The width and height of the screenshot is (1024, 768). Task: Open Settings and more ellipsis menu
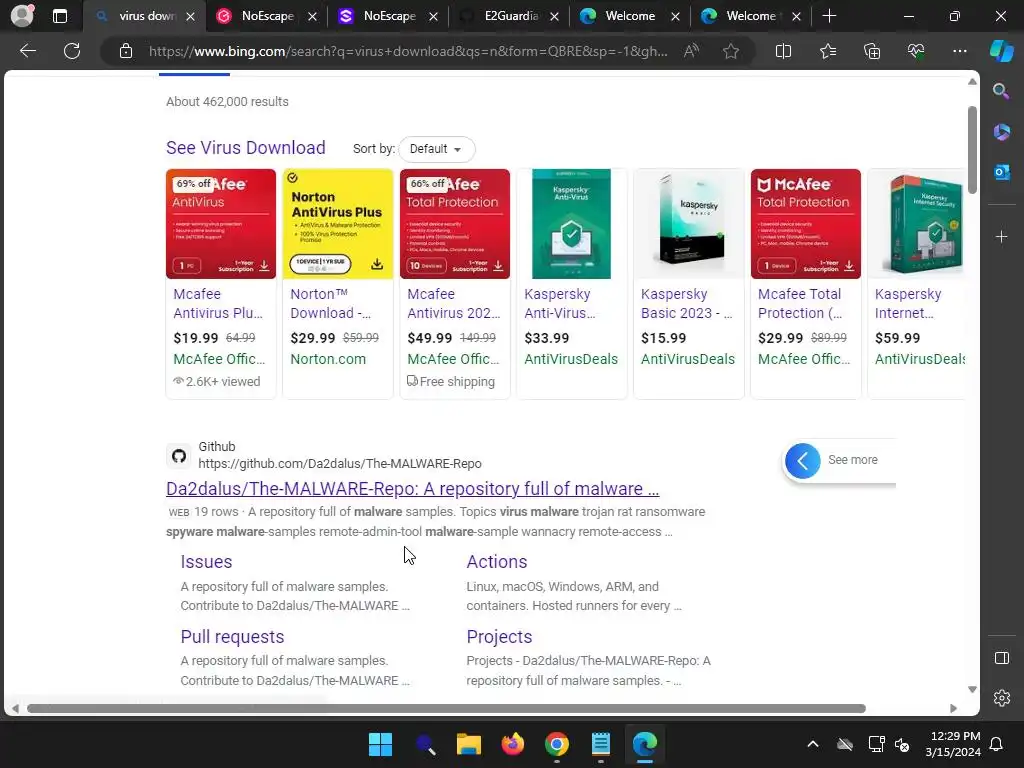point(959,51)
